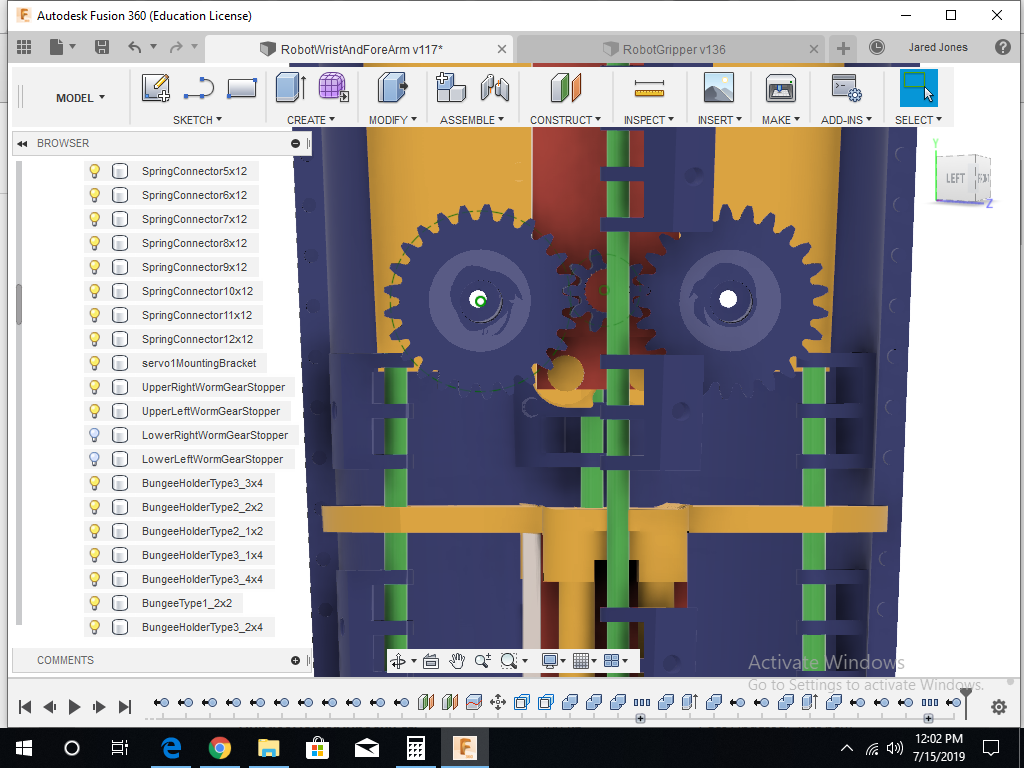Jump to the timeline end
The image size is (1024, 768).
[125, 707]
